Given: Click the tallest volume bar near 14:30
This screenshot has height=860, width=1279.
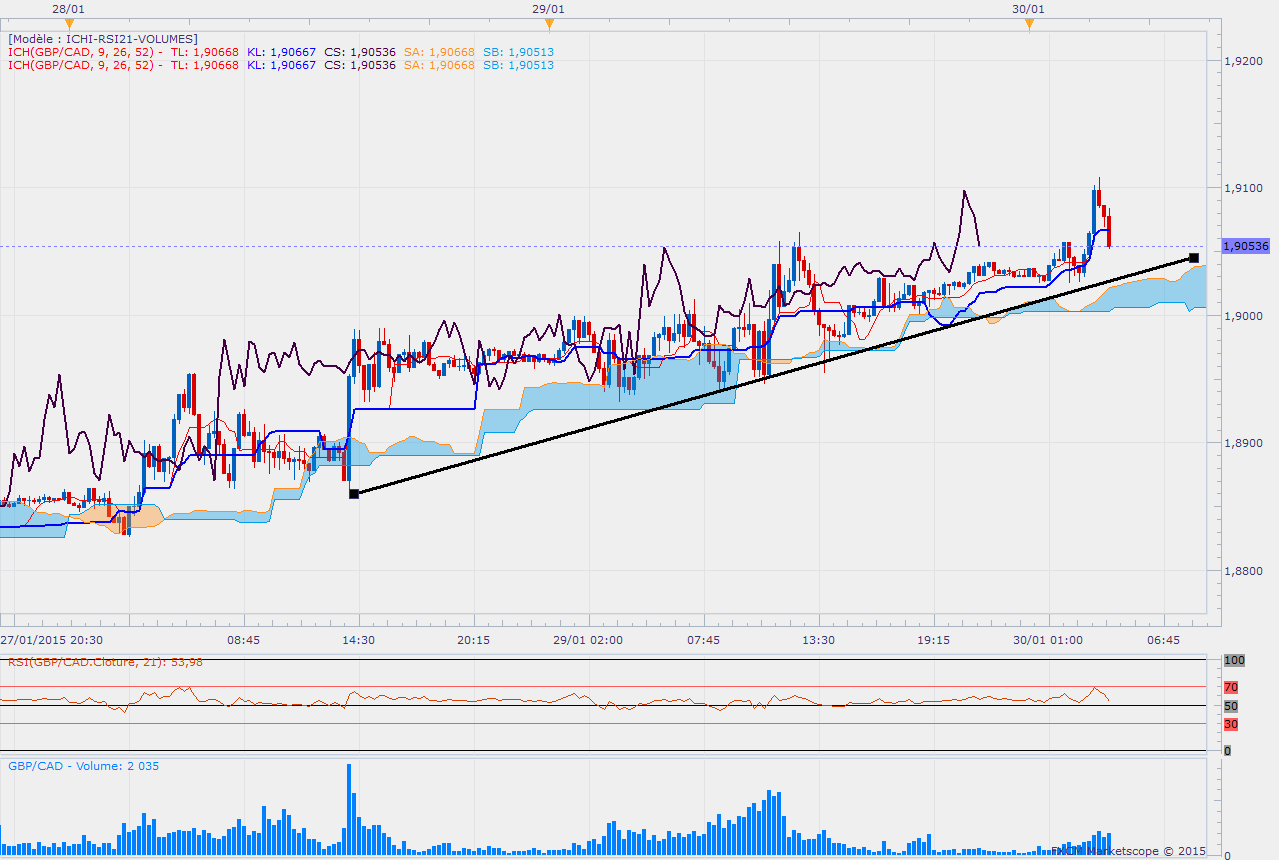Looking at the screenshot, I should pyautogui.click(x=349, y=810).
